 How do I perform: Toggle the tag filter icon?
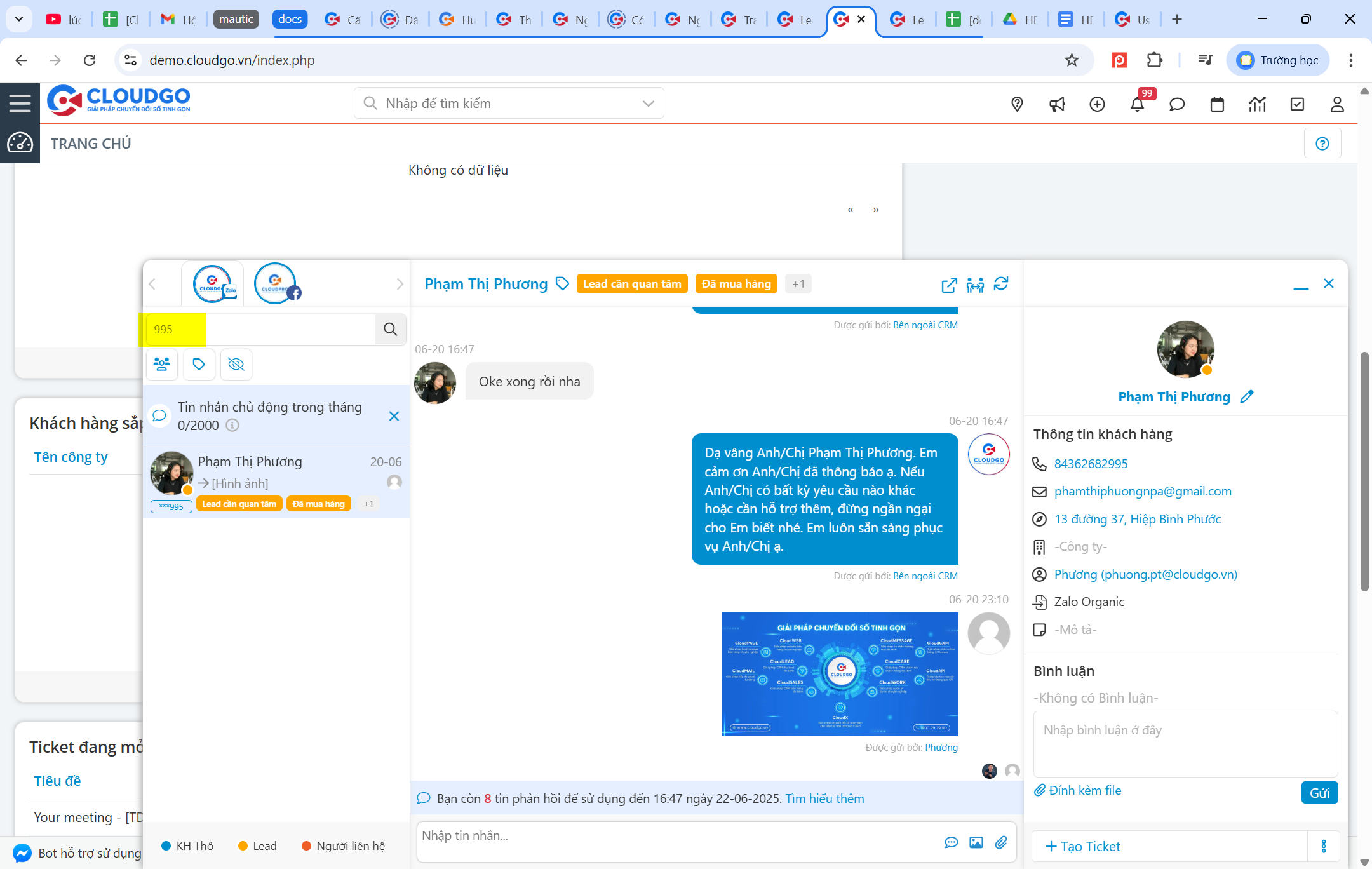click(x=199, y=364)
